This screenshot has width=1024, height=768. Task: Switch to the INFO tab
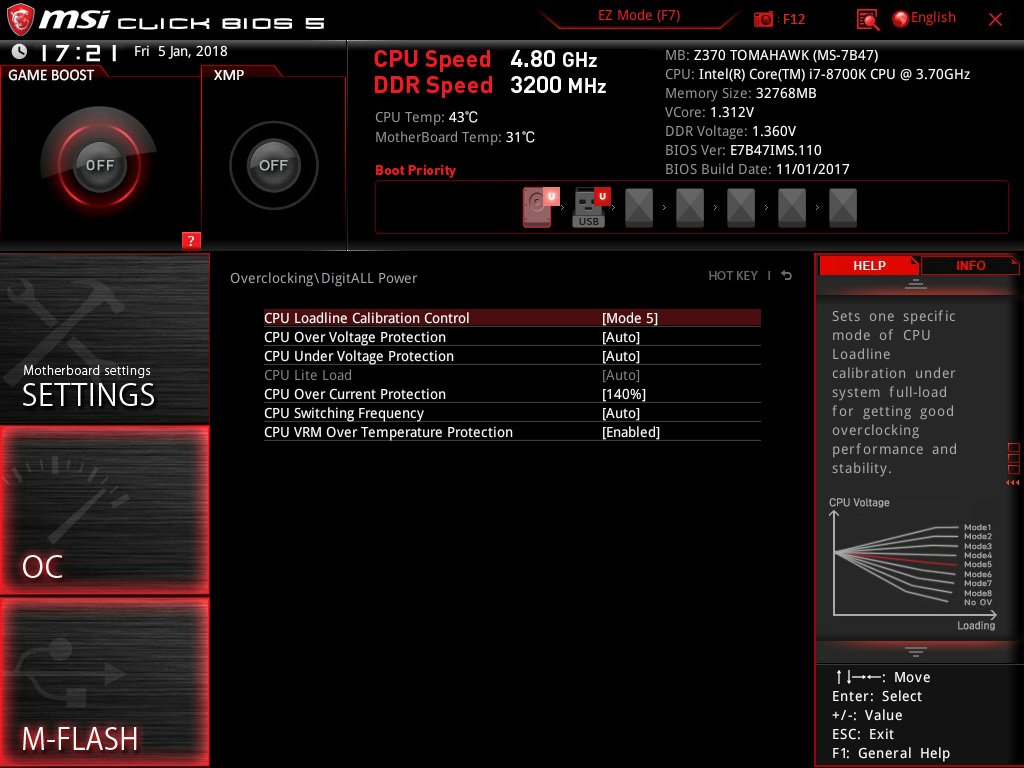(x=970, y=265)
